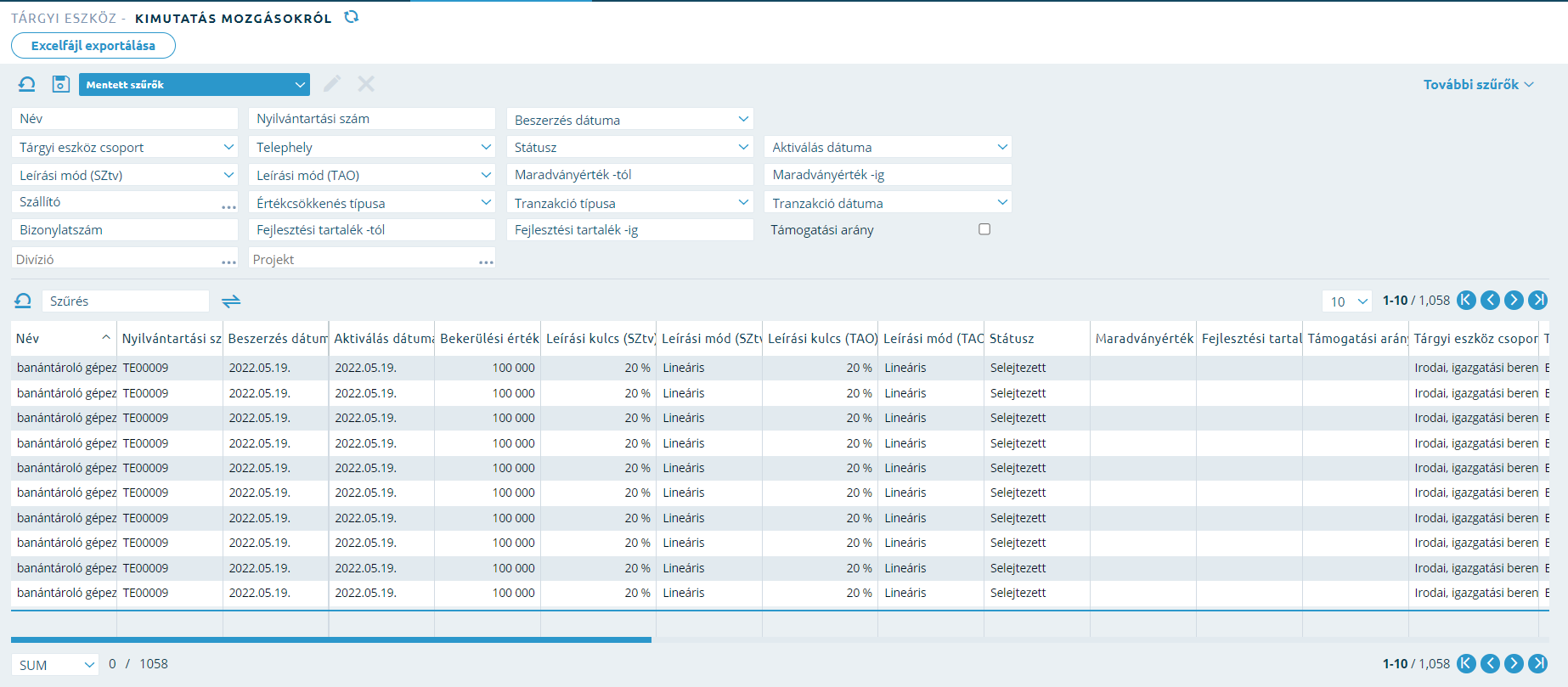Go to last page in top pager
The height and width of the screenshot is (687, 1568).
1537,300
